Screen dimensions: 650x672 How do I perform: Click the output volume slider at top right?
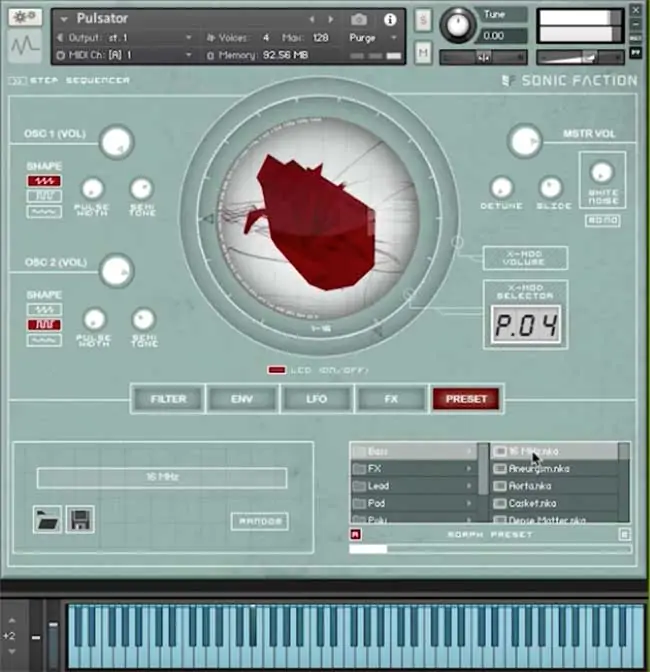[x=580, y=57]
